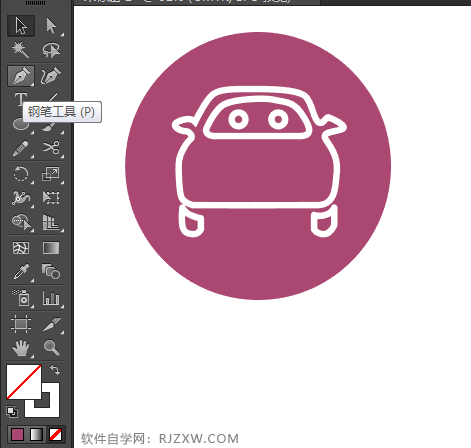
Task: Select the Scale tool
Action: [x=51, y=174]
